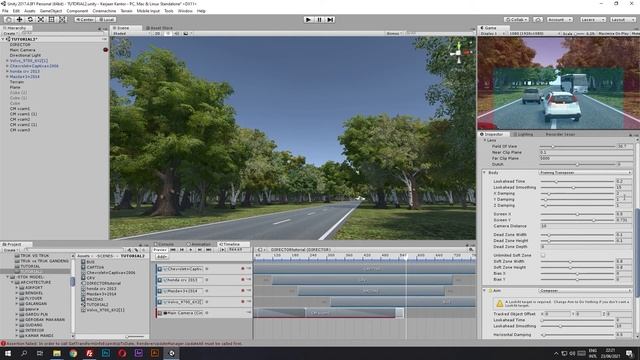The height and width of the screenshot is (360, 640).
Task: Open scene effects image dropdown
Action: (x=187, y=33)
